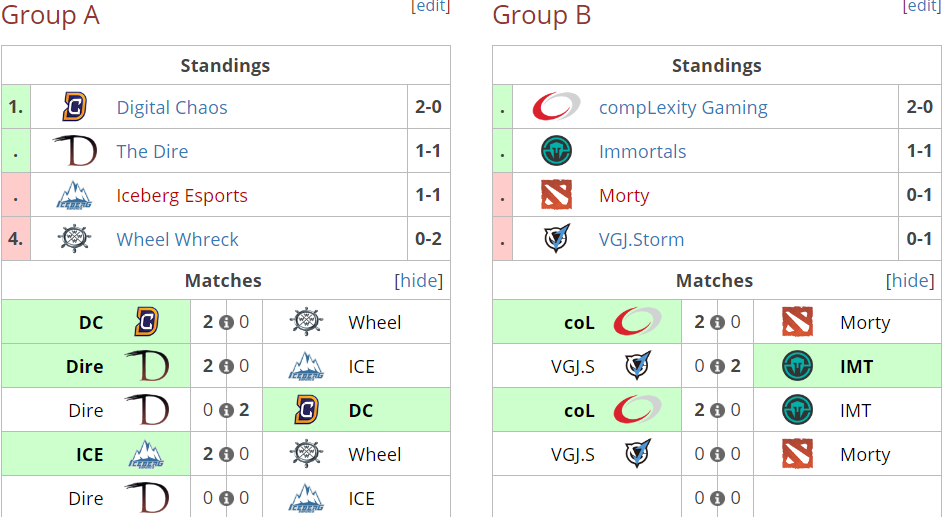This screenshot has height=517, width=942.
Task: Open the Digital Chaos team page link
Action: pos(172,107)
